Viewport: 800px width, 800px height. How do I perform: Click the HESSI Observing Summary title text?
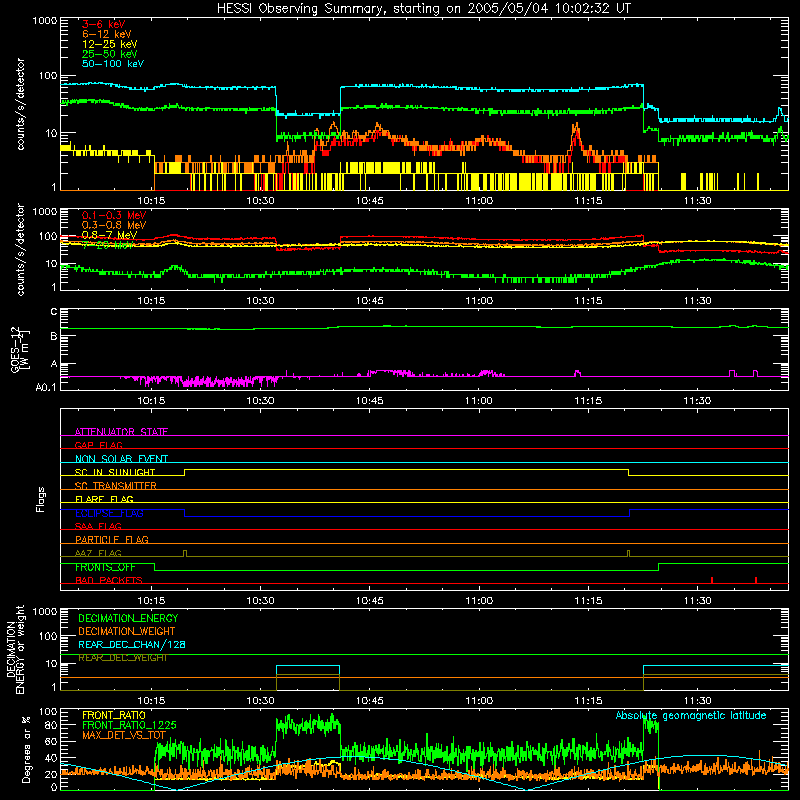pos(423,8)
